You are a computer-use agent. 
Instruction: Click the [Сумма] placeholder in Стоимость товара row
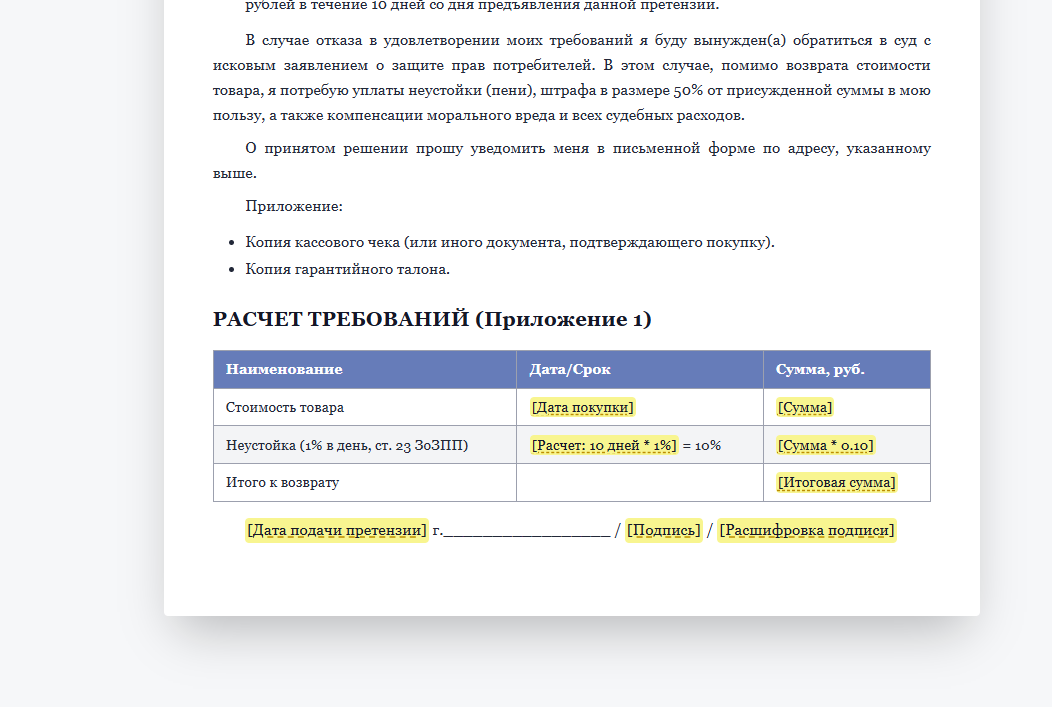click(804, 407)
